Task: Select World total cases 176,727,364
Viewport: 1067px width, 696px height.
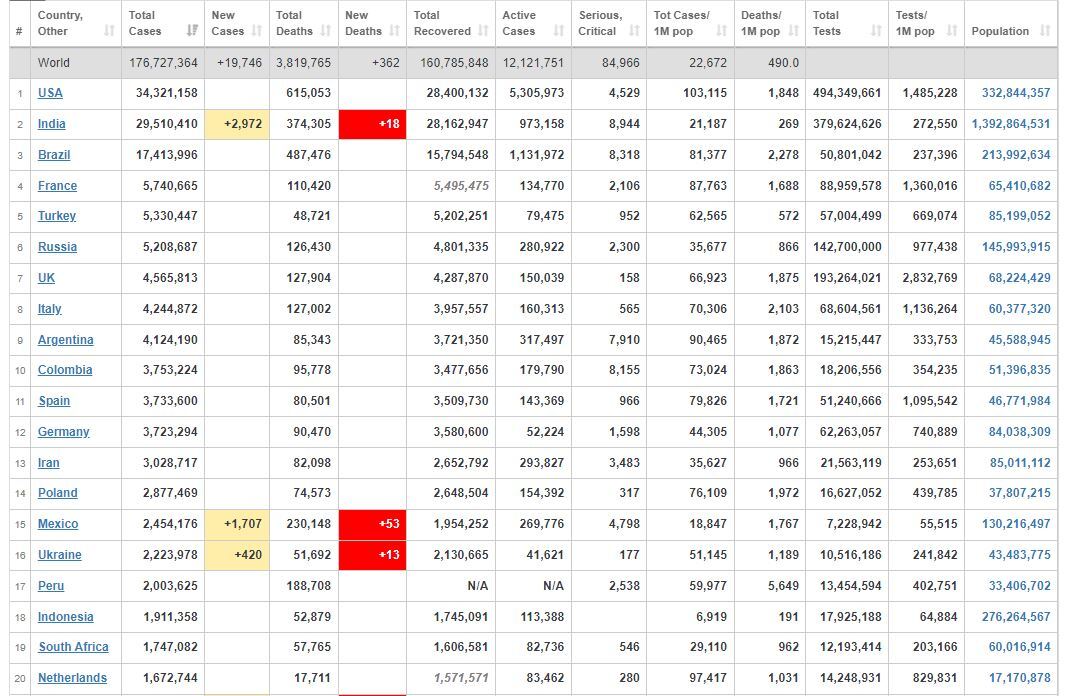Action: 163,63
